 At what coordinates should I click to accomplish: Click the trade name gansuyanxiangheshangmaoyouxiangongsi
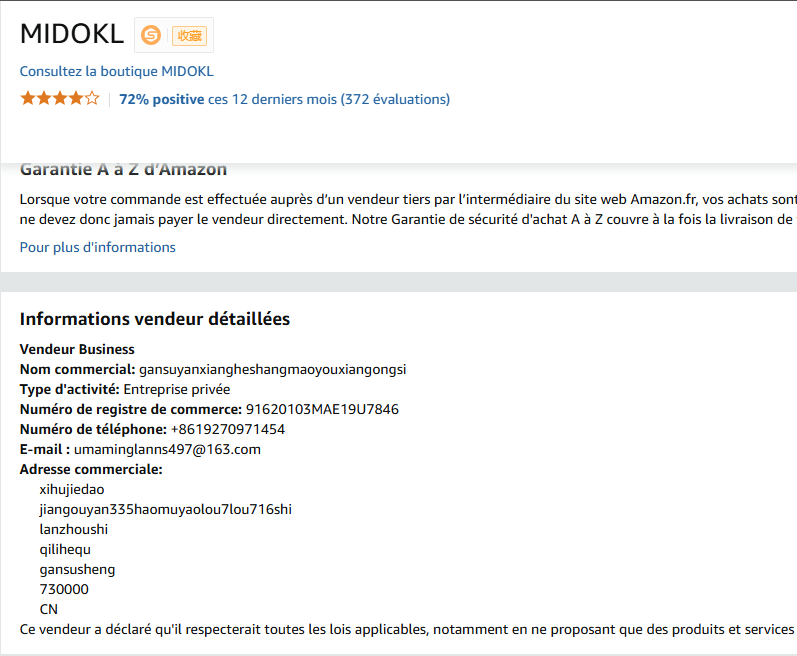[x=272, y=369]
